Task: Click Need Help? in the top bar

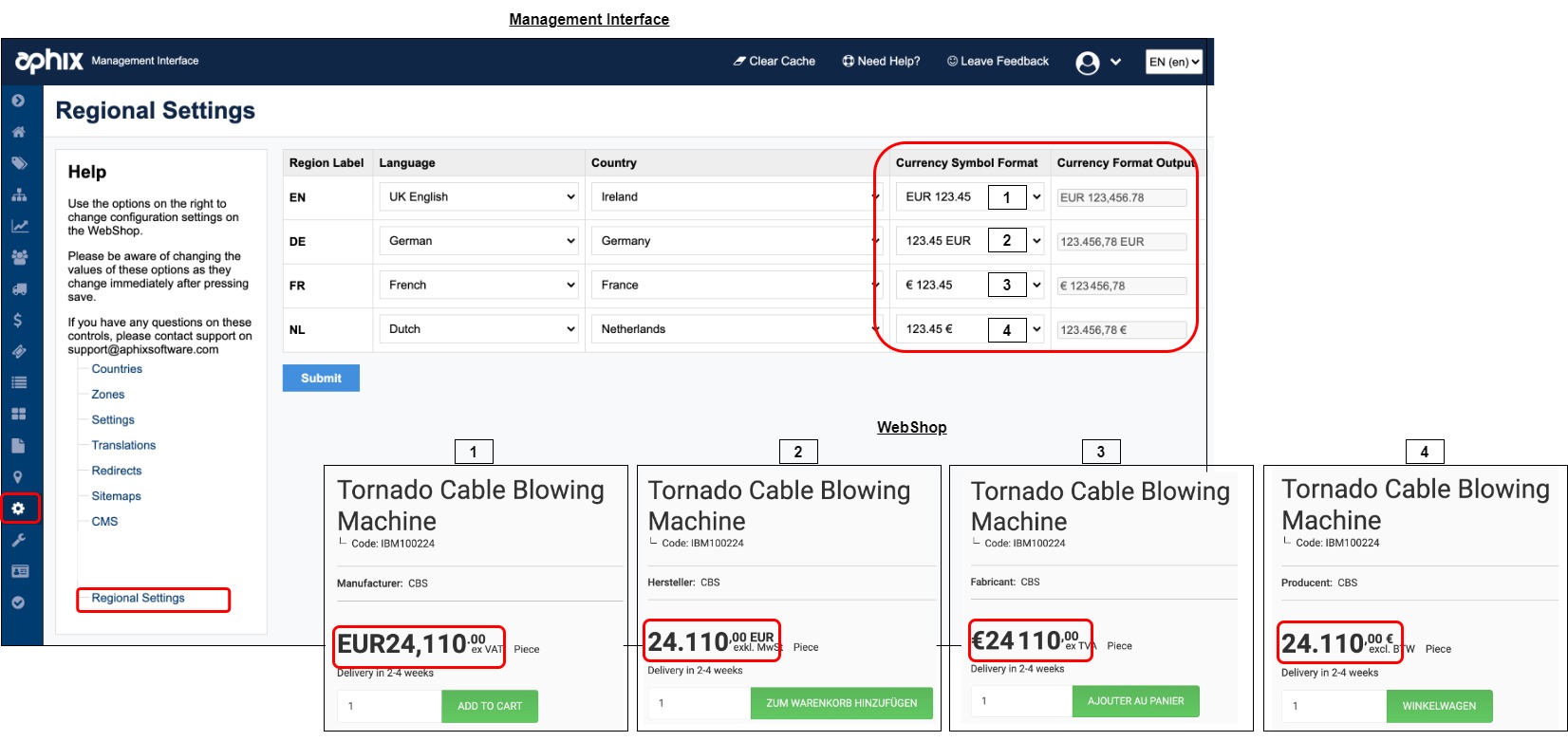Action: tap(881, 62)
